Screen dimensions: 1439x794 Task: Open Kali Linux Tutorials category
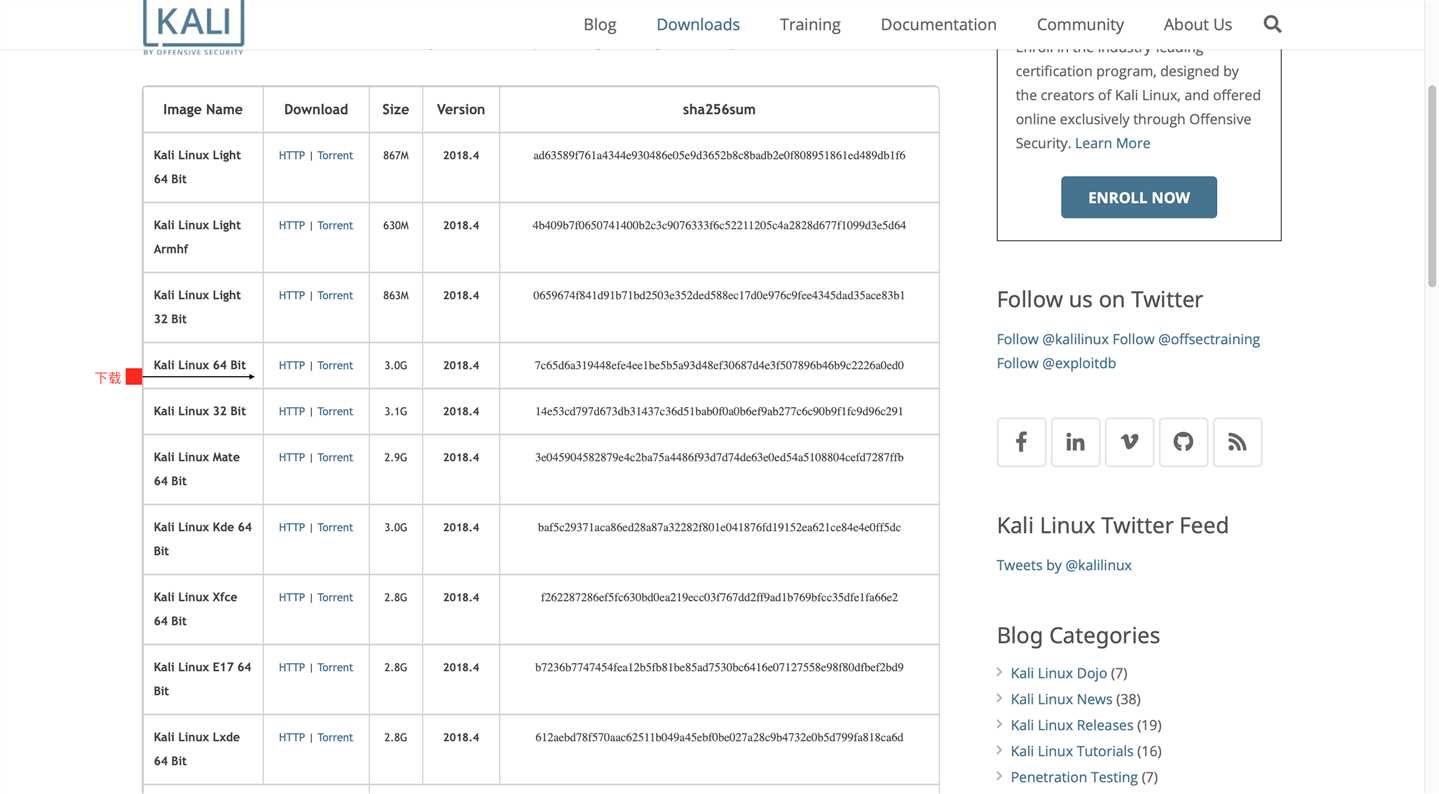(x=1071, y=751)
